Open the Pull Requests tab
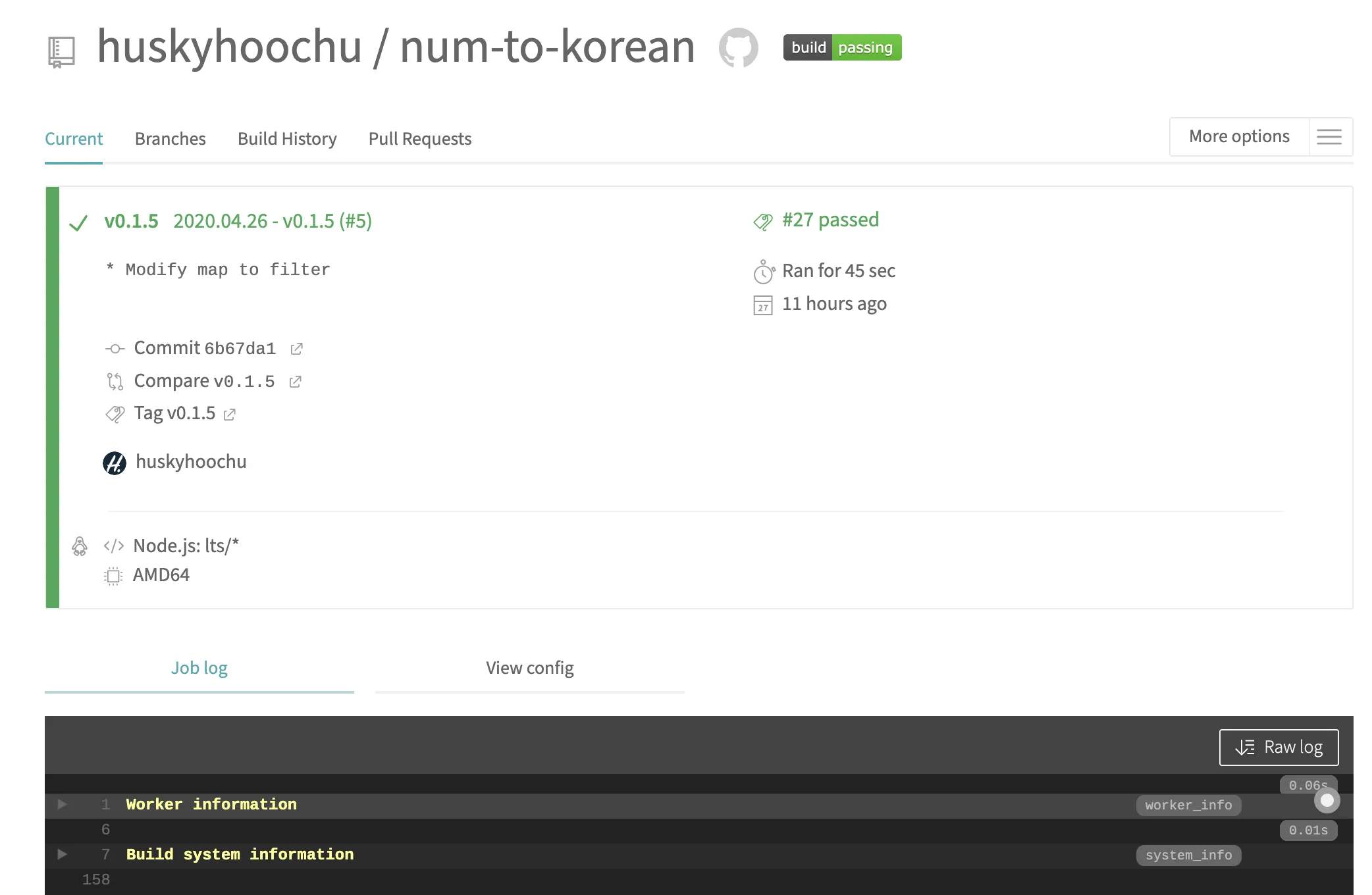 point(420,139)
